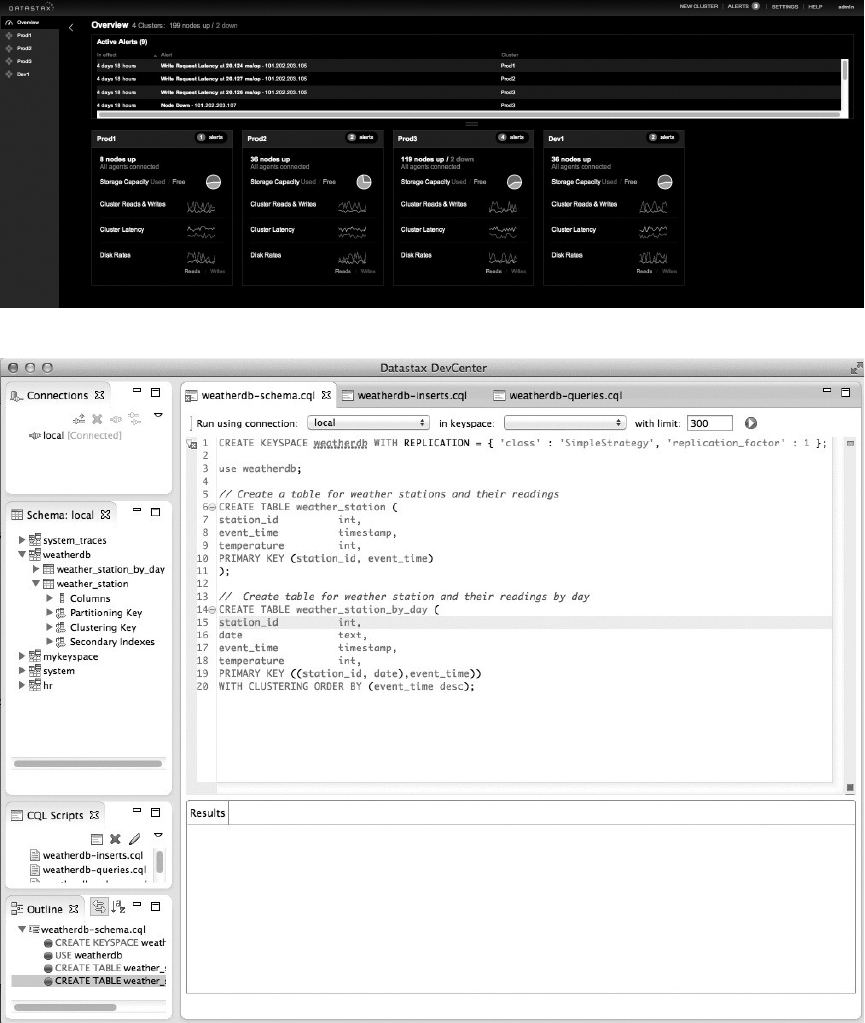Viewport: 865px width, 1023px height.
Task: Click Delete connection X icon in Connections panel
Action: tap(97, 418)
